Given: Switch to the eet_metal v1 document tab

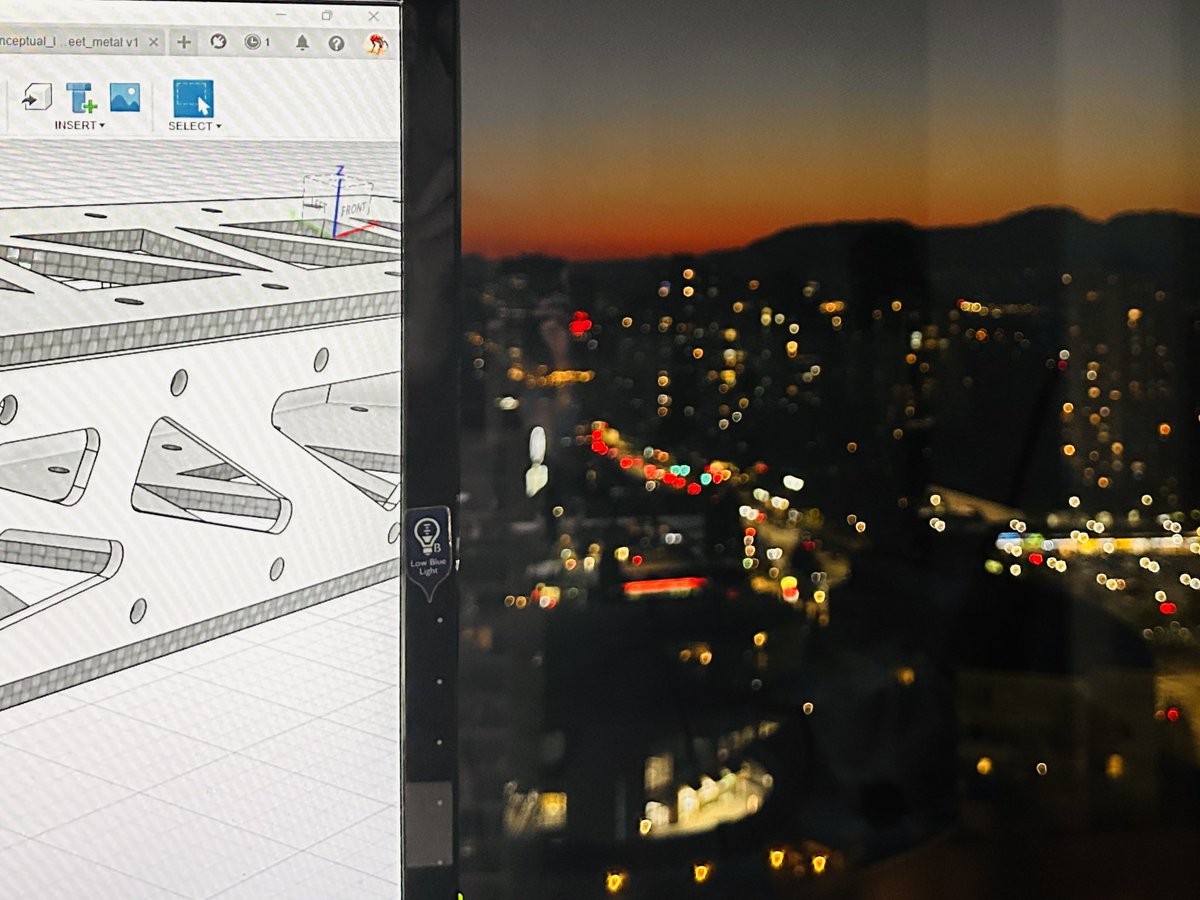Looking at the screenshot, I should (x=70, y=42).
